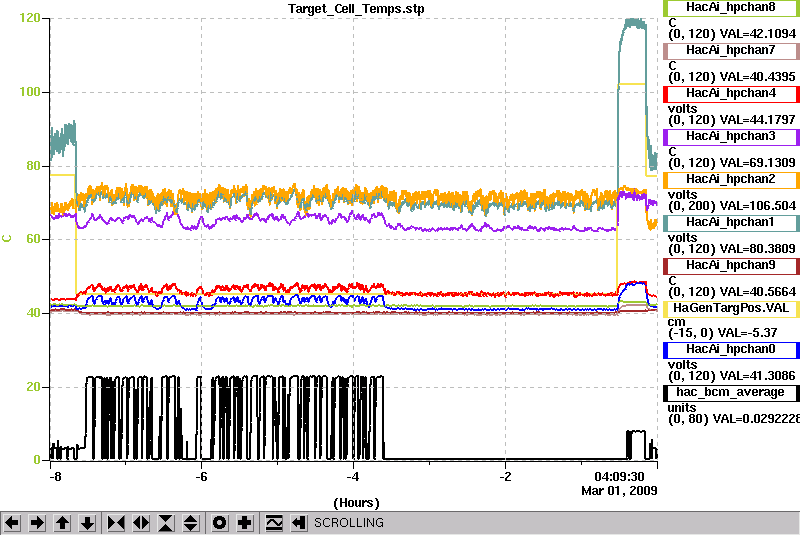Click the 80 y-axis tick label
Screen dimensions: 800x535
coord(33,166)
